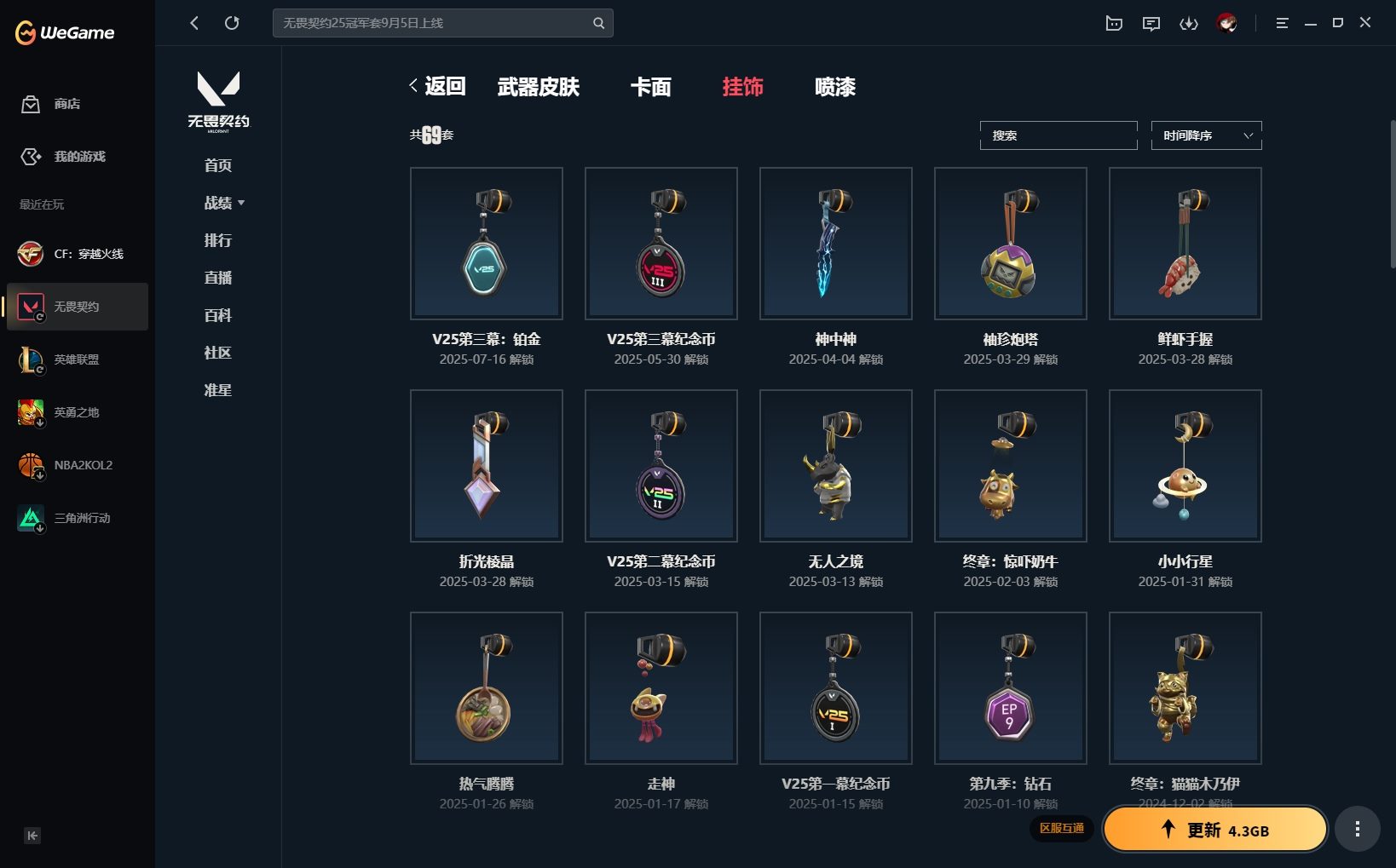Open the messages icon in title bar
Image resolution: width=1396 pixels, height=868 pixels.
pos(1151,23)
